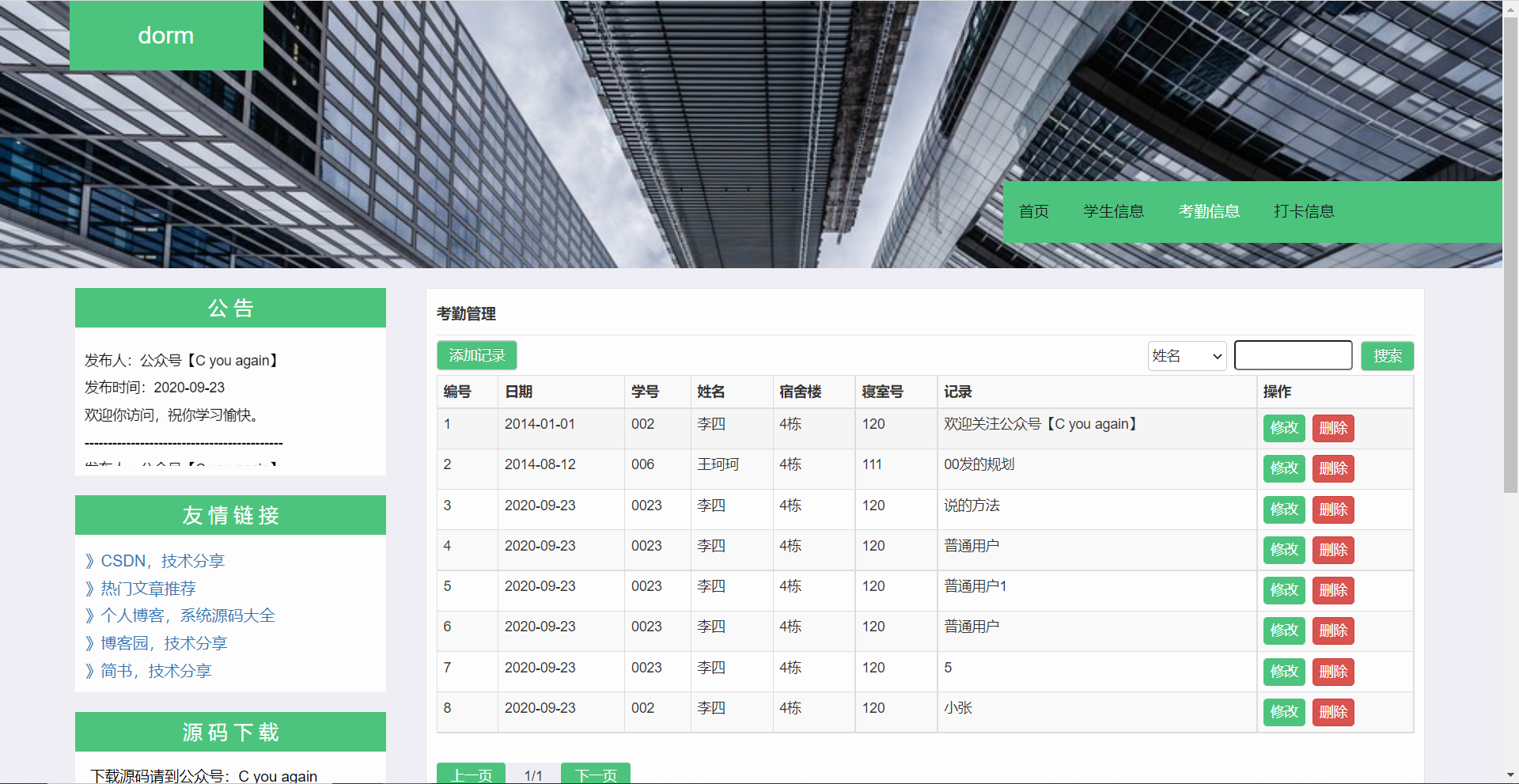Click the scrollbar down arrow
The image size is (1519, 784).
click(1510, 776)
